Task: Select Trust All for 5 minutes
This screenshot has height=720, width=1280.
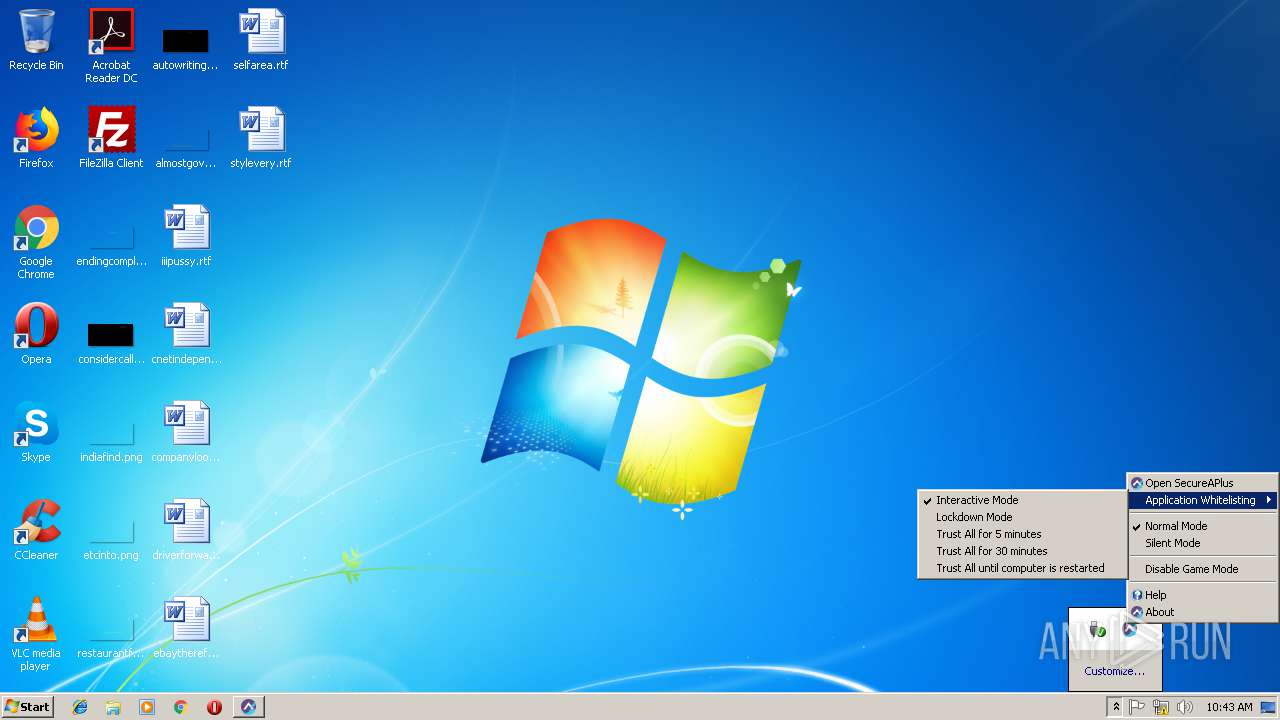Action: (1021, 534)
